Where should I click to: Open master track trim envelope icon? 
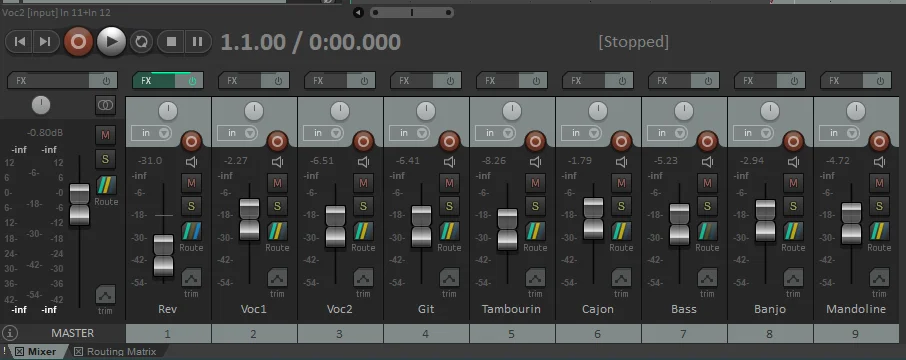106,295
